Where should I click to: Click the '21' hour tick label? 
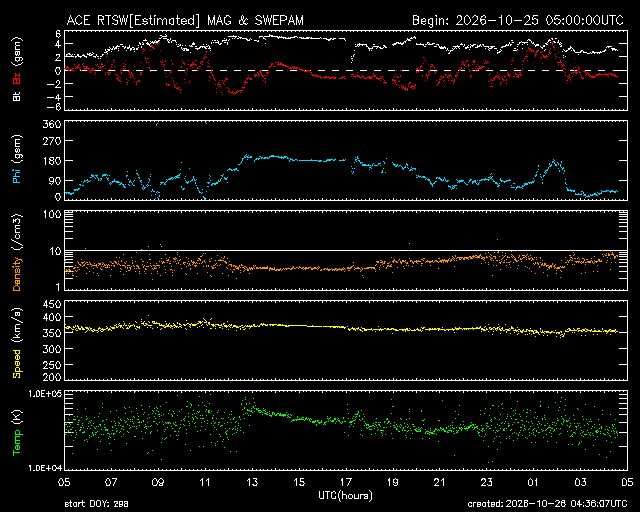click(440, 482)
